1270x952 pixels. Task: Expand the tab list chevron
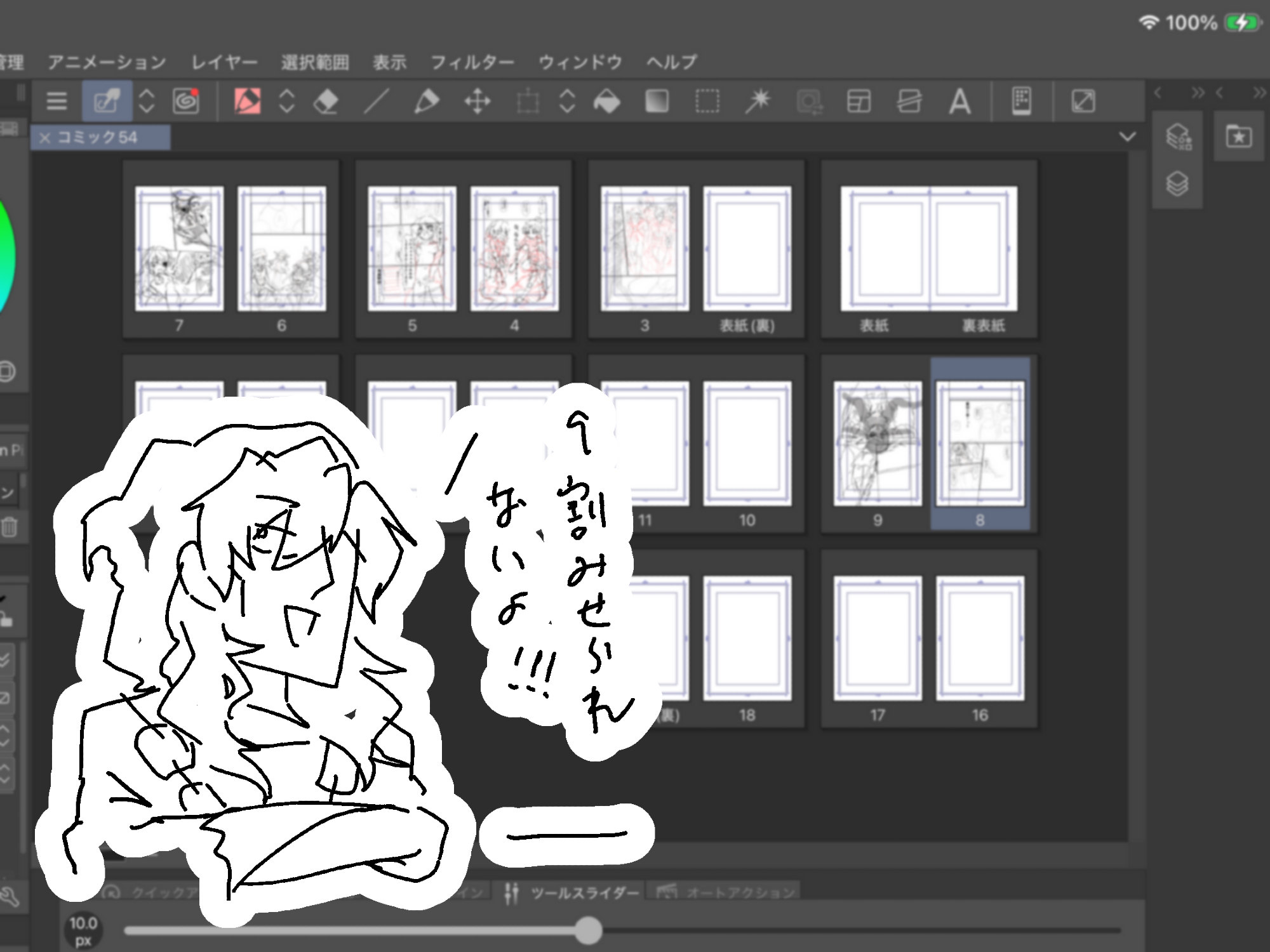point(1127,136)
